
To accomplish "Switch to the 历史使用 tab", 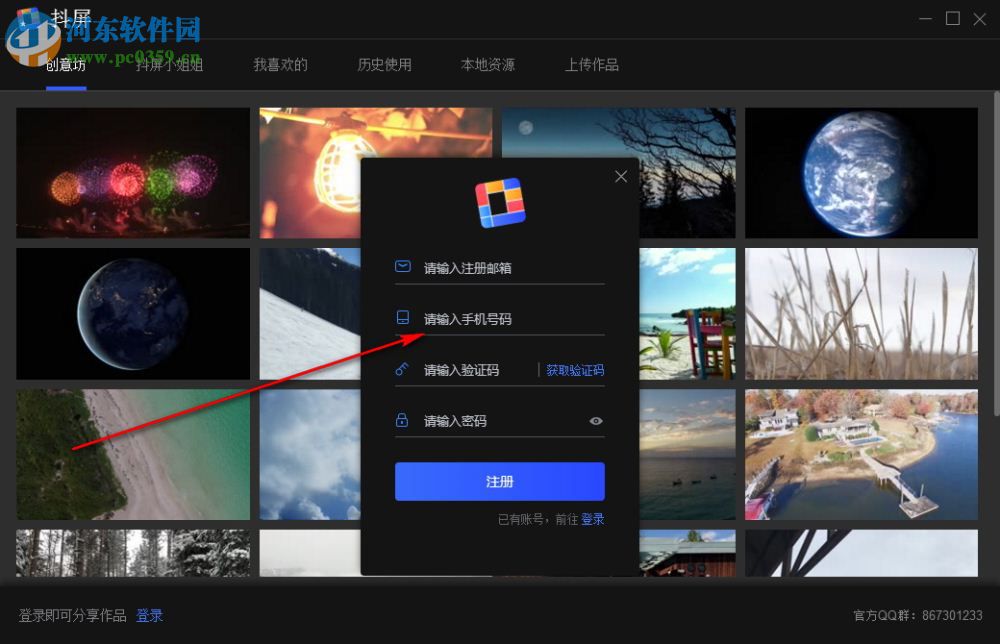I will click(x=384, y=64).
